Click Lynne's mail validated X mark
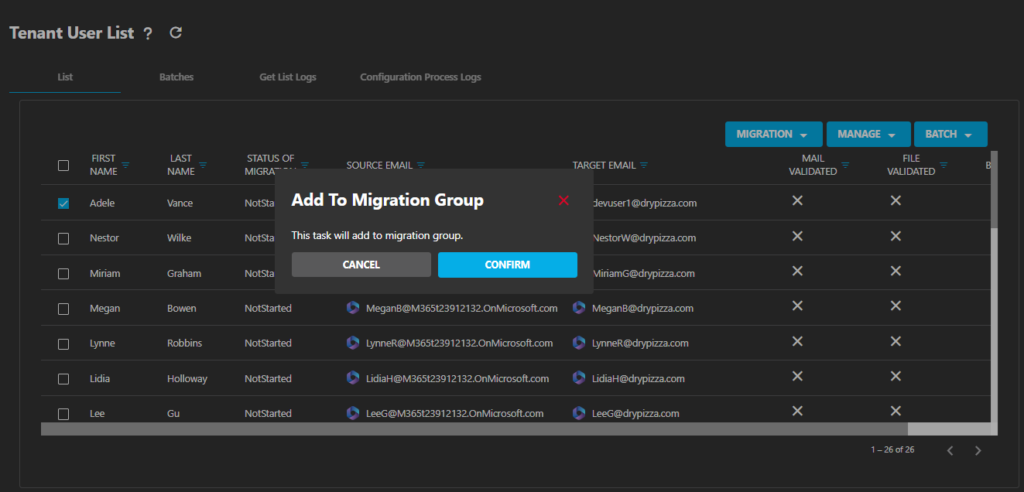The image size is (1024, 492). pyautogui.click(x=797, y=341)
